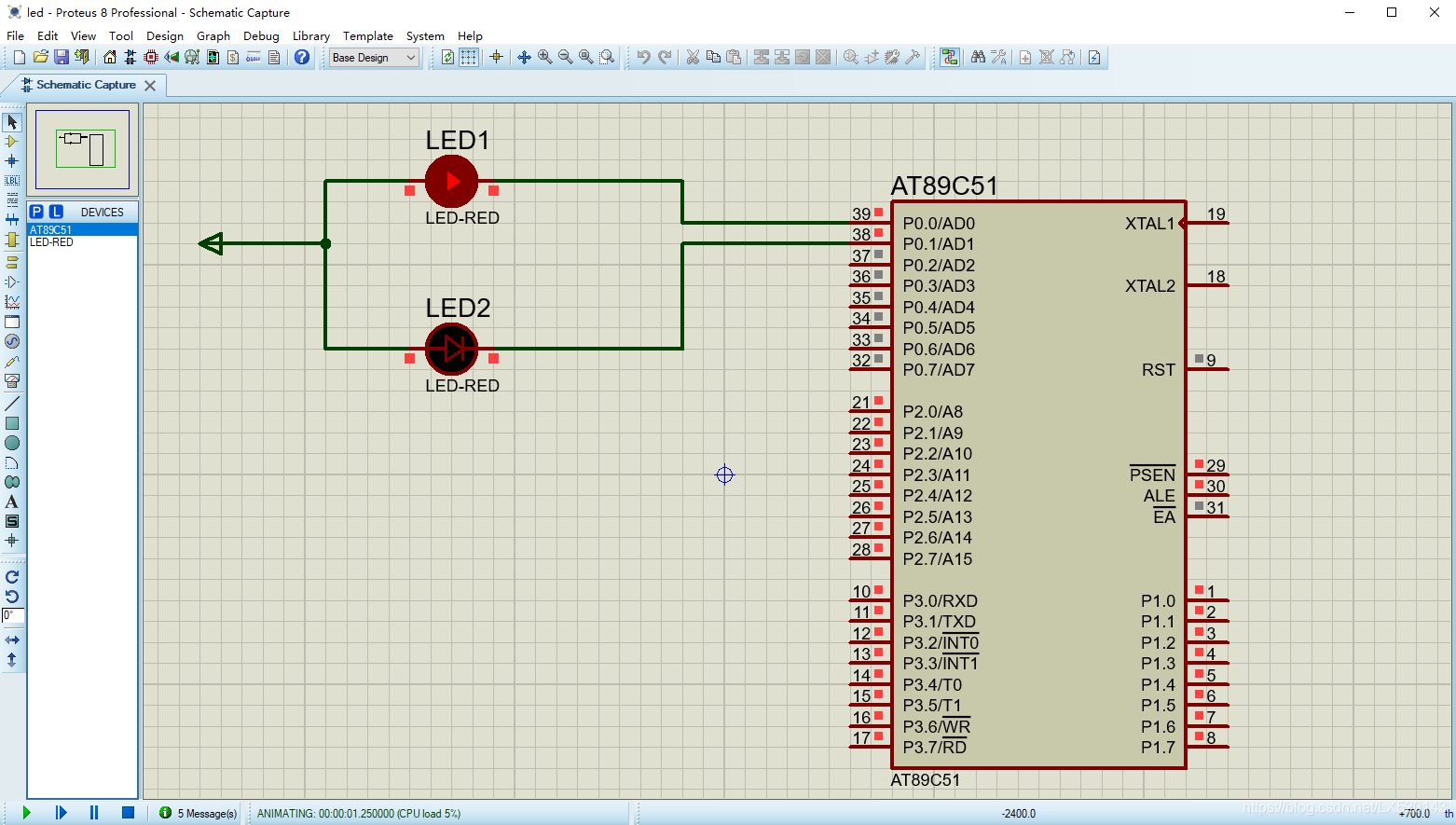Open the Design menu
The height and width of the screenshot is (825, 1456).
165,35
